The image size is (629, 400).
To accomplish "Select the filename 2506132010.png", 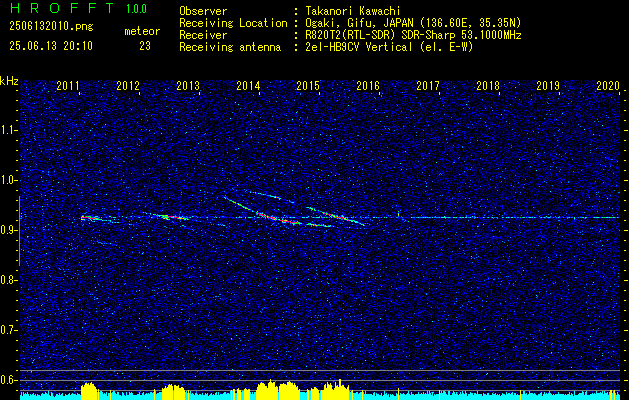I will pyautogui.click(x=51, y=27).
